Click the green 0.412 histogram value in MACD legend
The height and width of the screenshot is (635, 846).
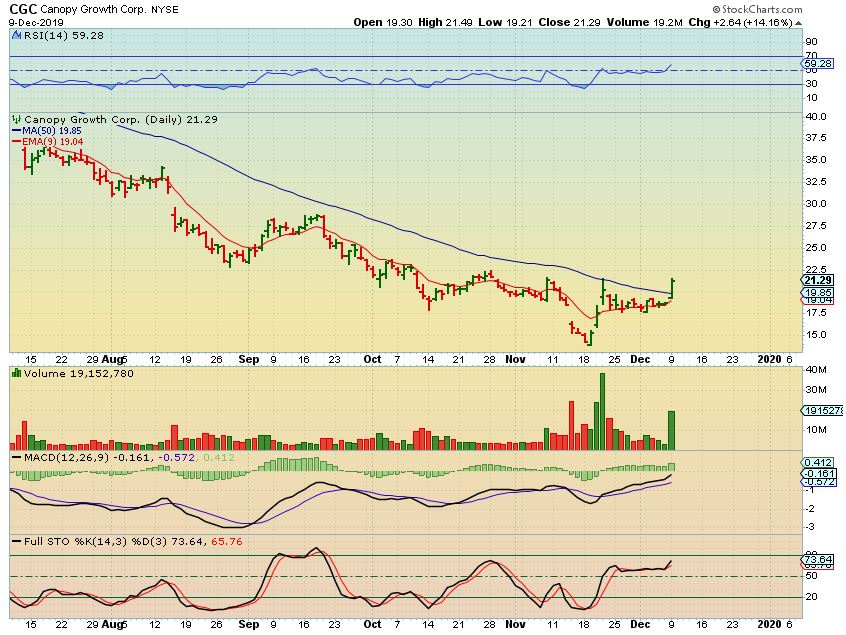219,458
